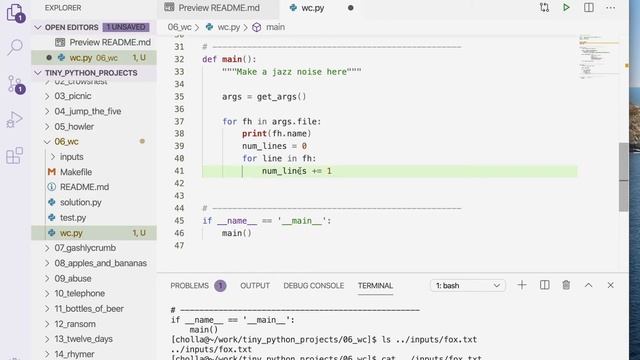The image size is (640, 360).
Task: Open the Explorer view in activity bar
Action: [x=16, y=13]
